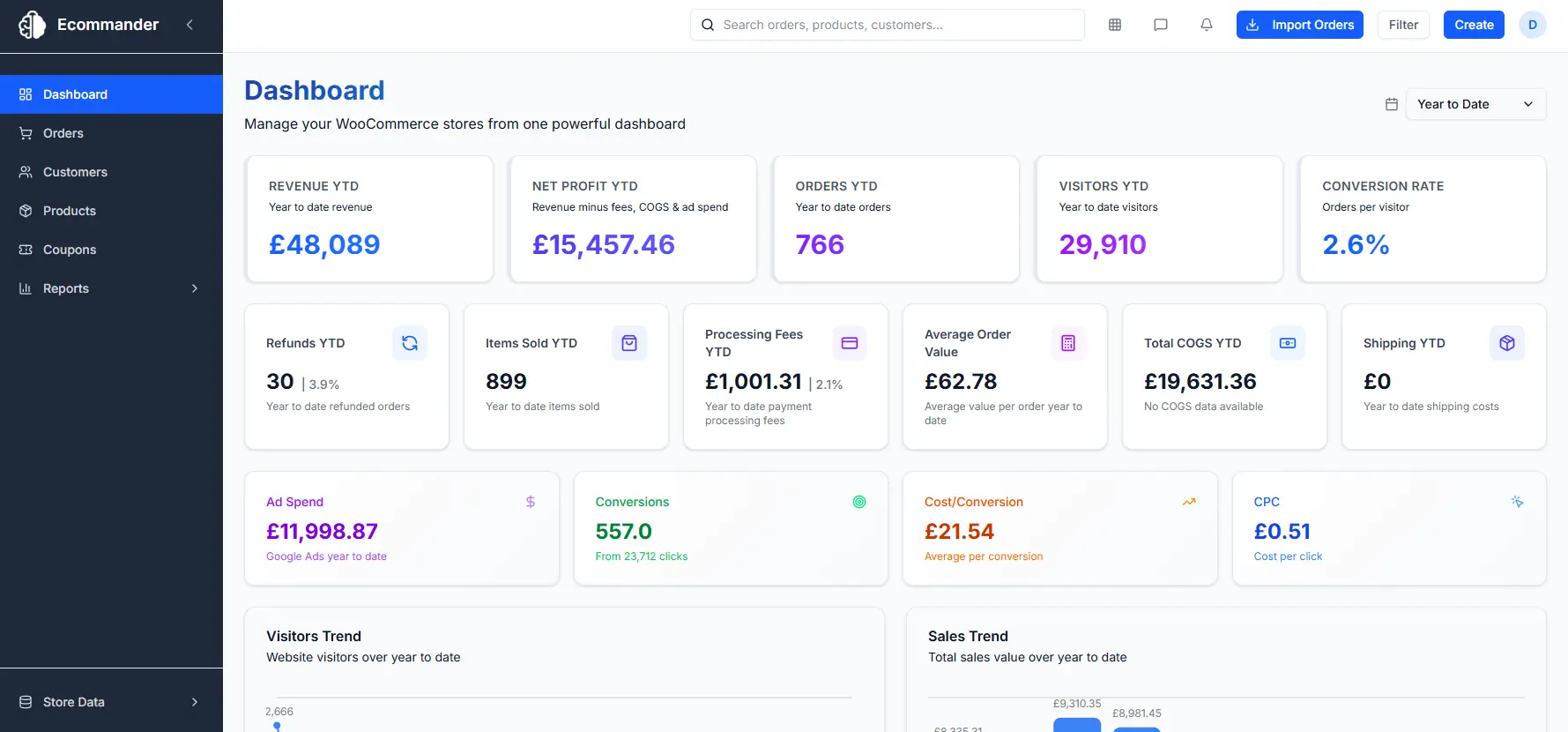
Task: Click the Processing Fees credit card icon
Action: point(849,343)
